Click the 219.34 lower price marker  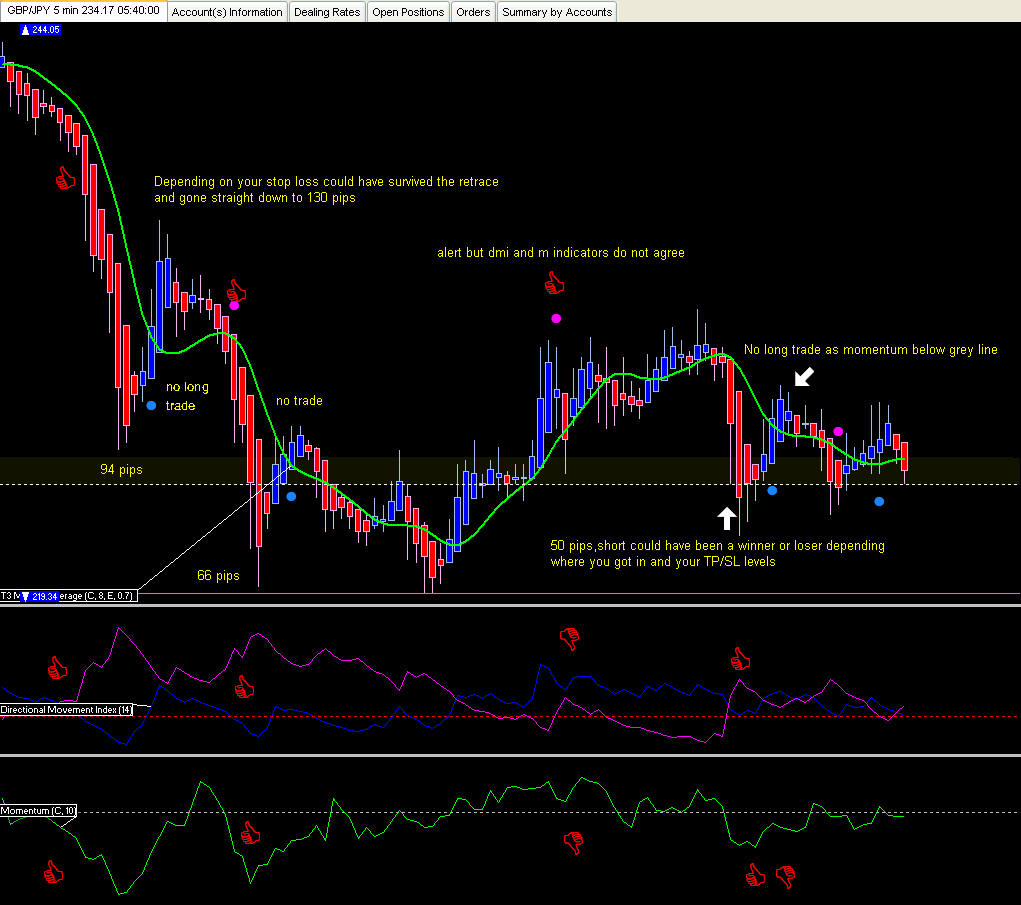click(40, 596)
